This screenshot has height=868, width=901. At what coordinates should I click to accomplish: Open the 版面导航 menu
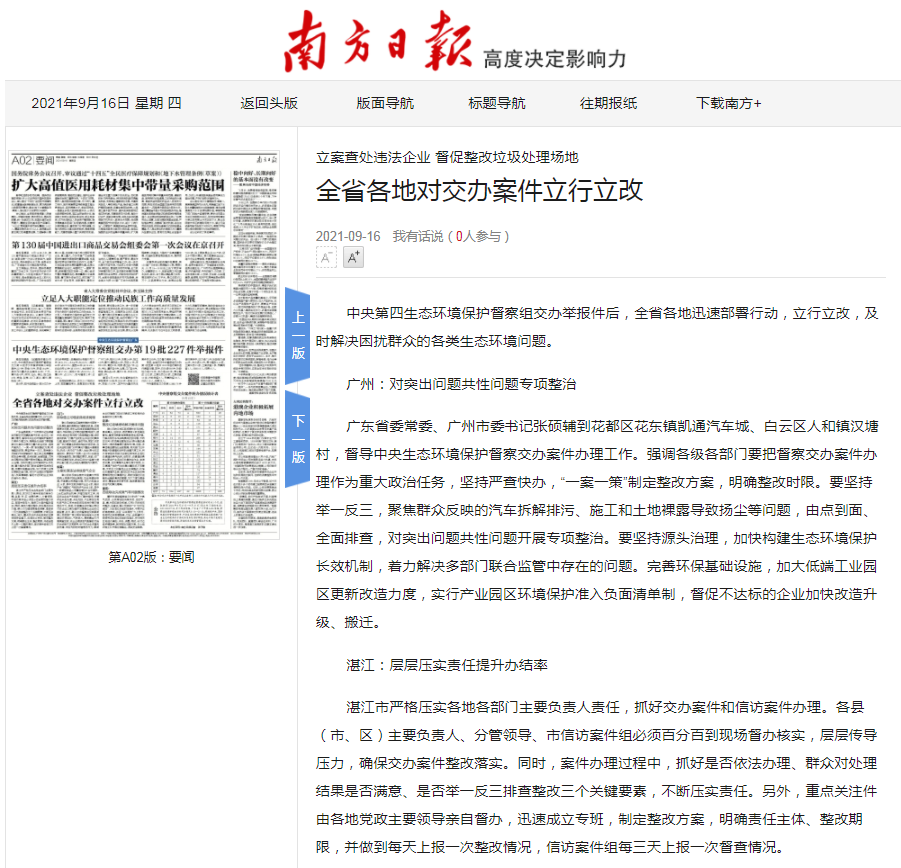pyautogui.click(x=385, y=103)
